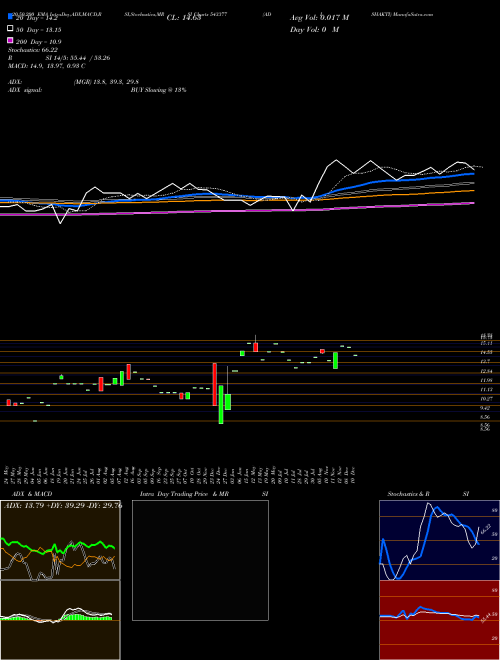Click the '50 Day = 13.15' legend text
This screenshot has height=660, width=500.
pyautogui.click(x=38, y=30)
